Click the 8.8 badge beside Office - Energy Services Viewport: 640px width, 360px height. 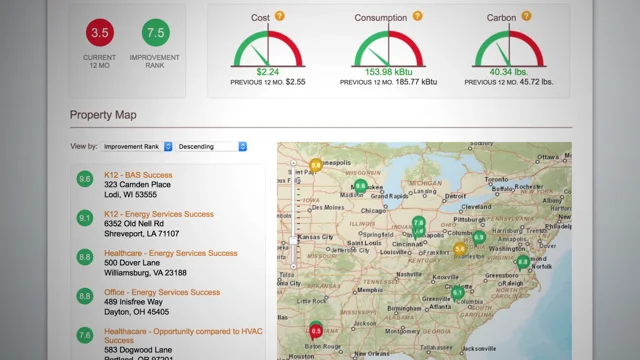click(85, 296)
